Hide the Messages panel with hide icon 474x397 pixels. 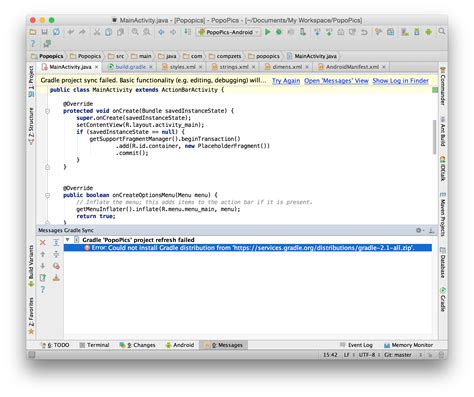(x=431, y=230)
